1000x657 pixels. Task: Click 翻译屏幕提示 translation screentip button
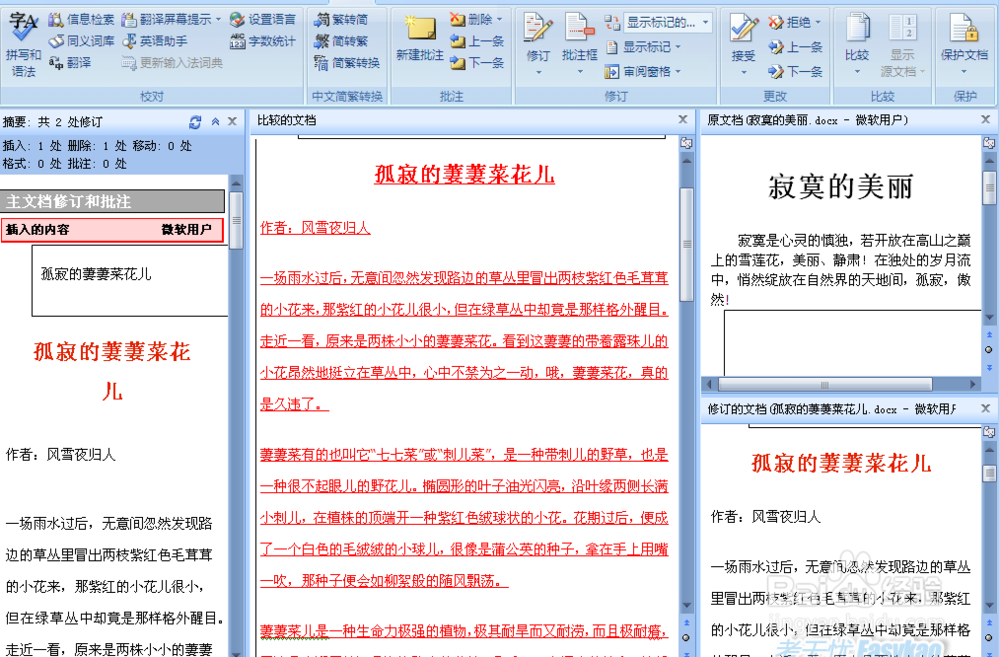coord(166,20)
